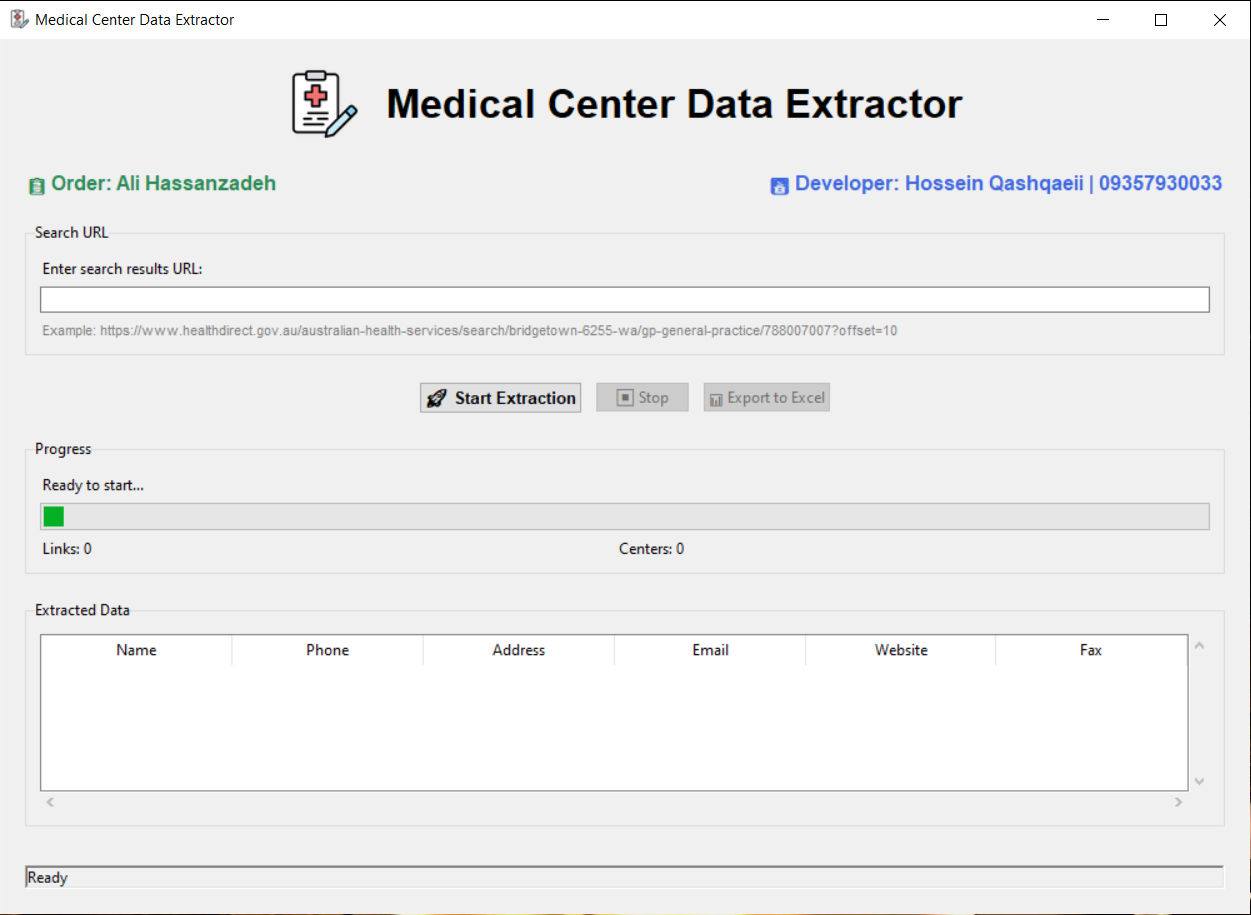Screen dimensions: 1251x915
Task: Focus the search results URL input field
Action: click(624, 300)
